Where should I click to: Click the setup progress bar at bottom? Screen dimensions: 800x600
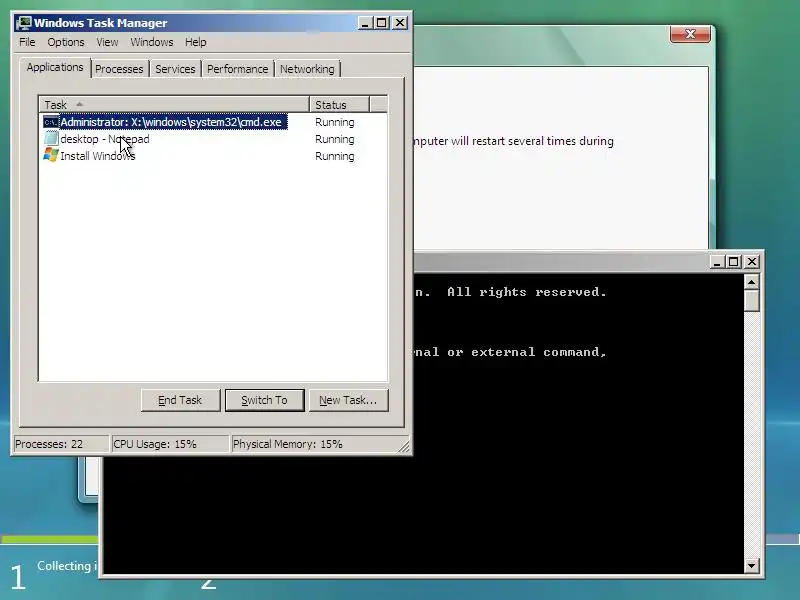pyautogui.click(x=49, y=539)
